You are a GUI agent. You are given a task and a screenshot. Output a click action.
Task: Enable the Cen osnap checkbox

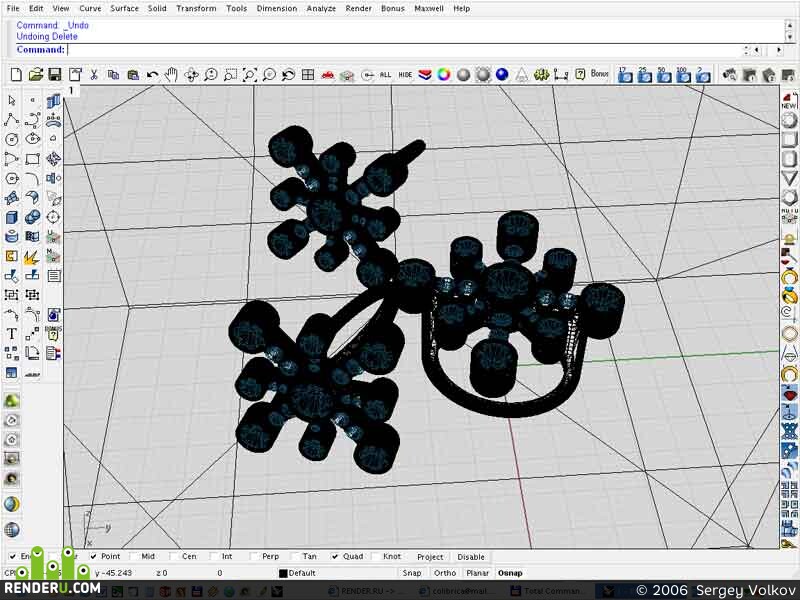(174, 557)
